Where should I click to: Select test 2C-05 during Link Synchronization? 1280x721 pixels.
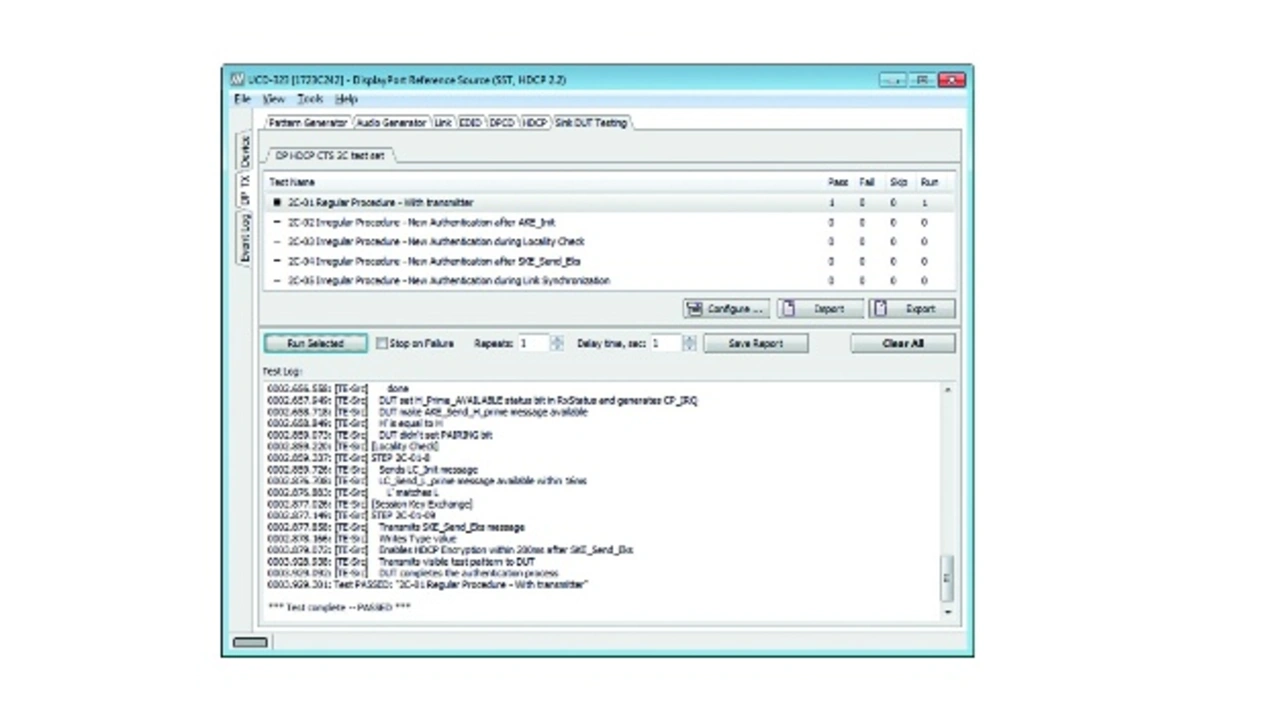coord(448,281)
